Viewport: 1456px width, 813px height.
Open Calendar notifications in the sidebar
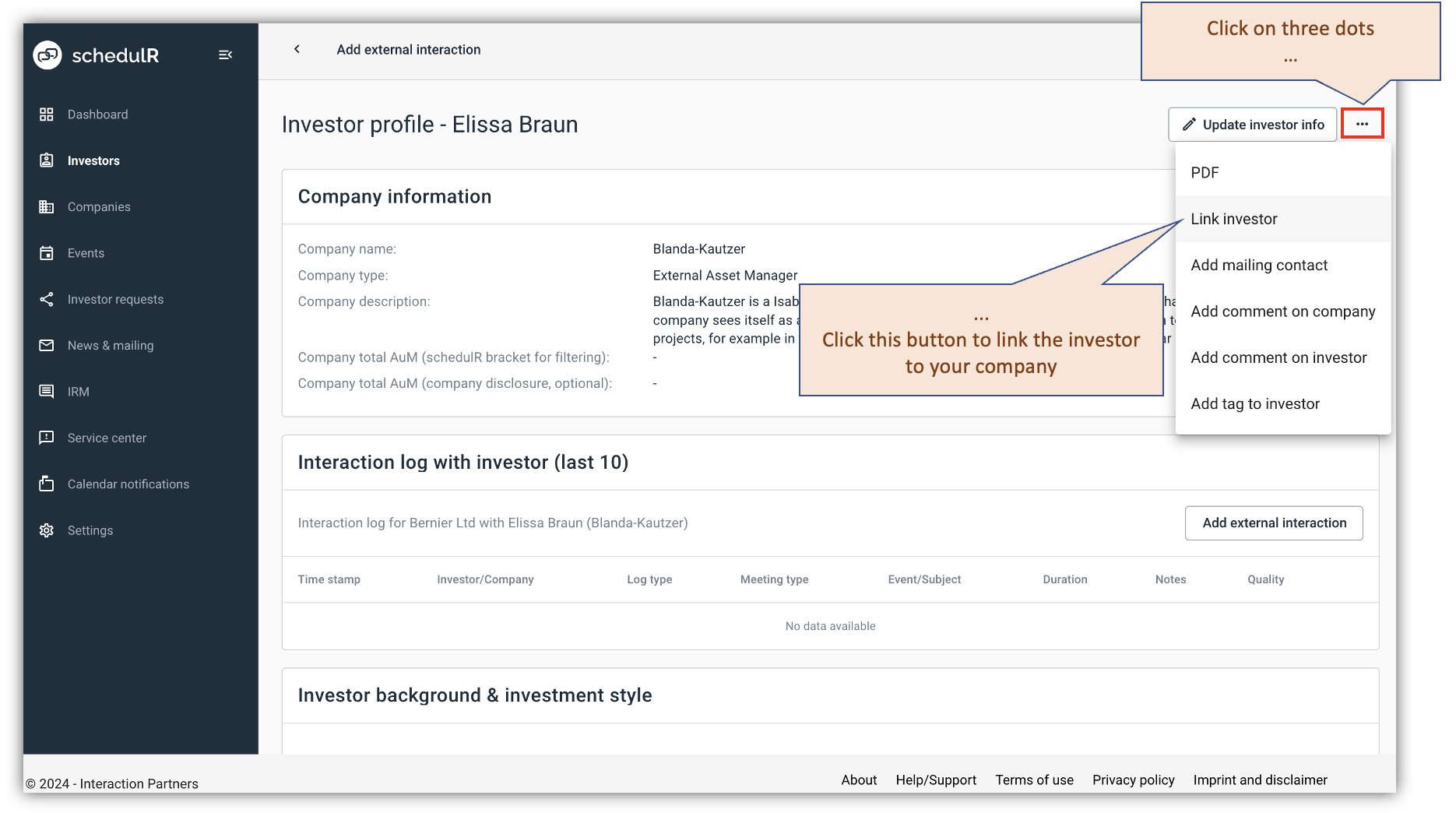pos(47,484)
